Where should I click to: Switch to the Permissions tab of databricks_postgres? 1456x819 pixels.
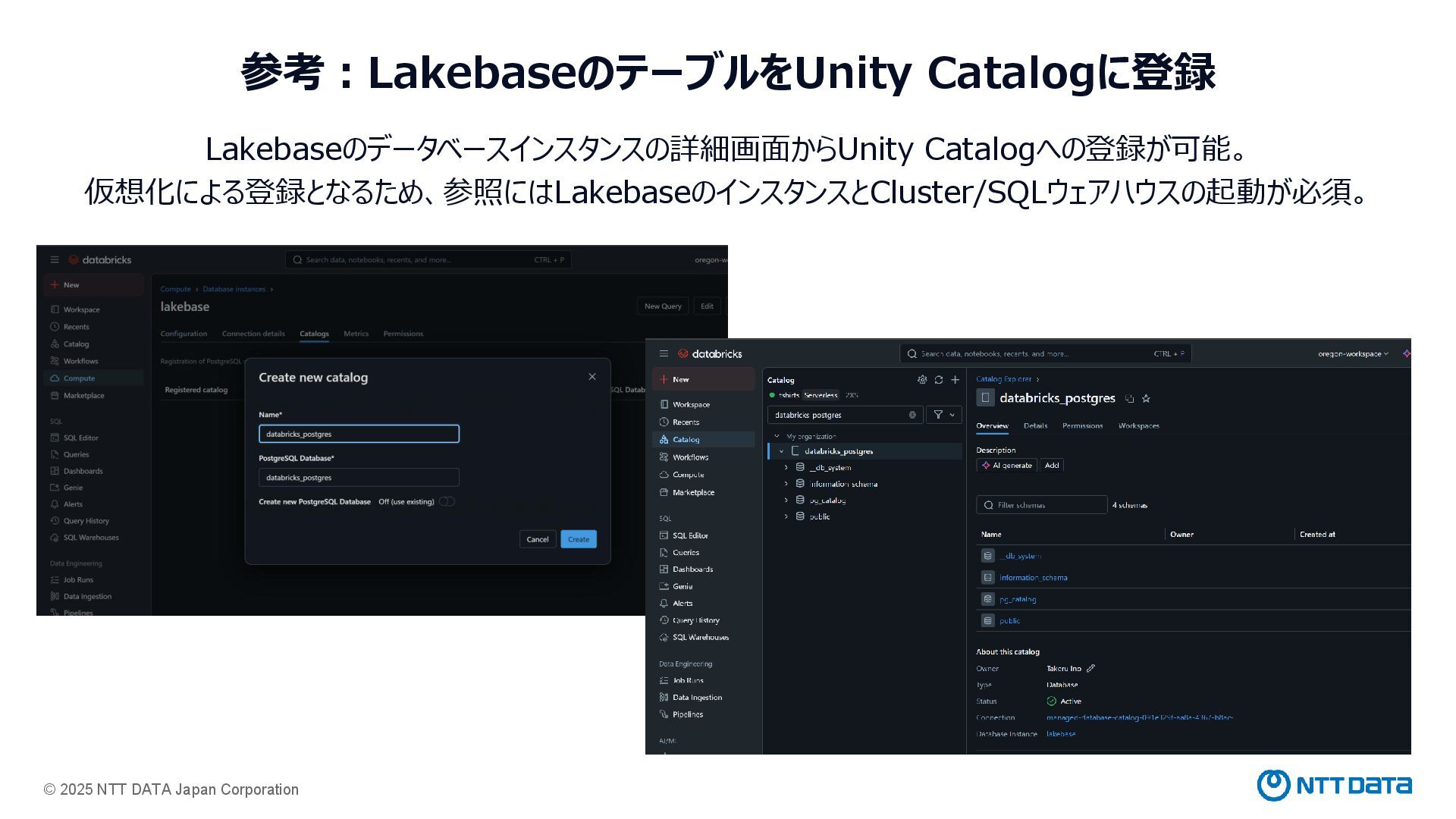point(1082,426)
